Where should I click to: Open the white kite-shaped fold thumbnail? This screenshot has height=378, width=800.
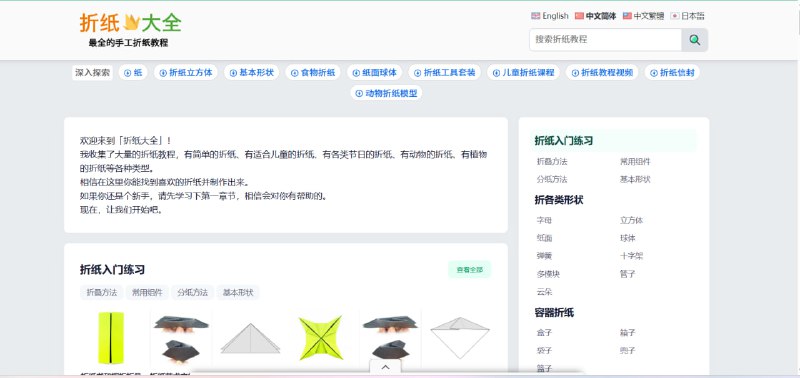click(460, 338)
